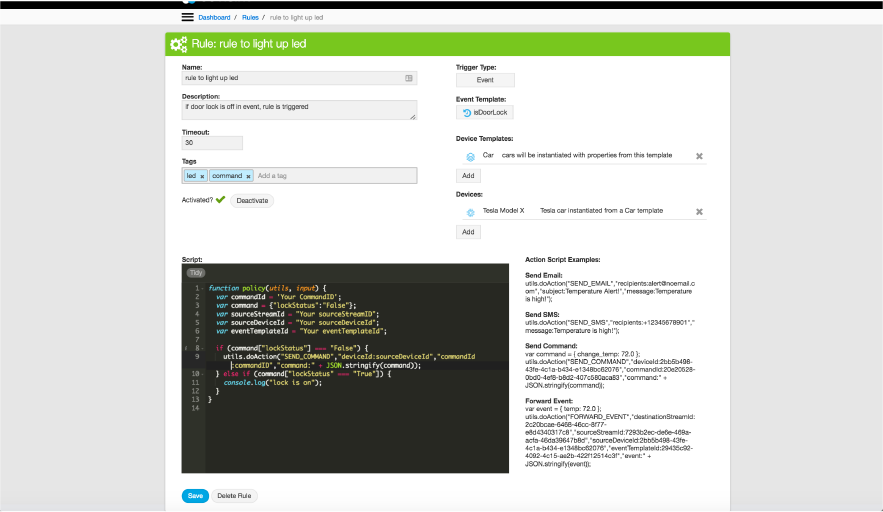This screenshot has height=512, width=883.
Task: Navigate to Rules breadcrumb
Action: 250,17
